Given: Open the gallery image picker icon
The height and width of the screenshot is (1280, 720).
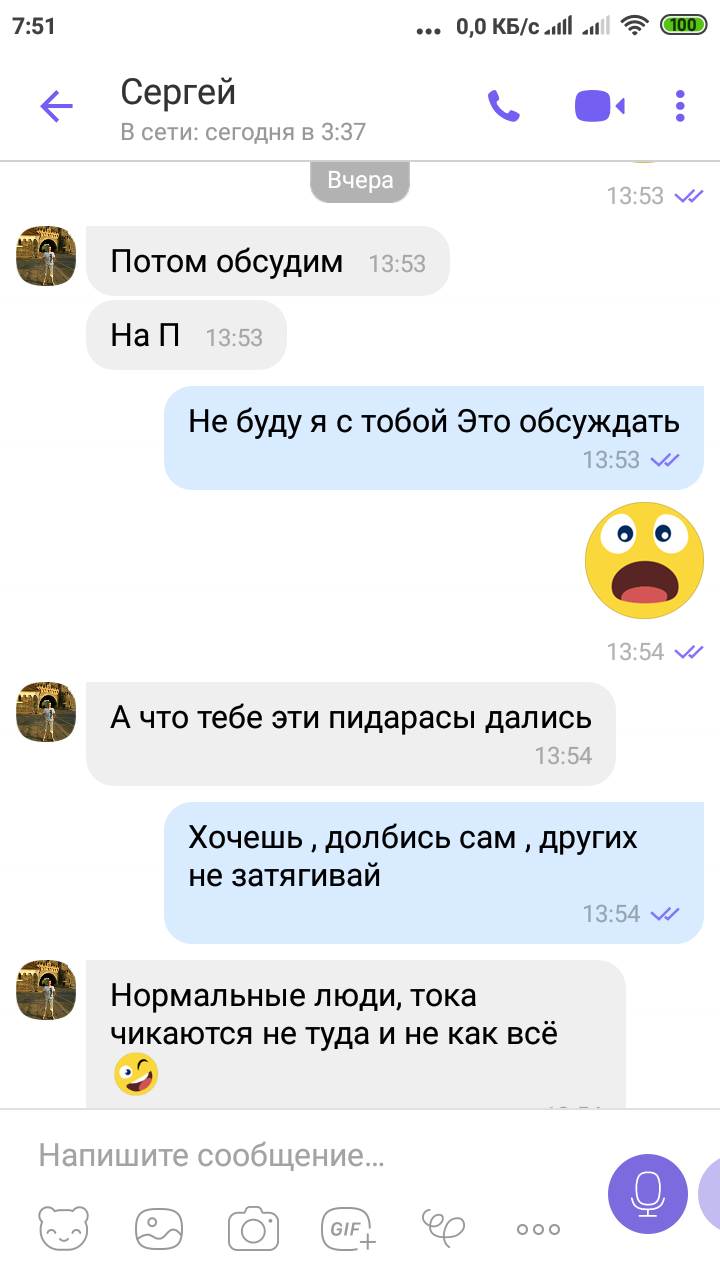Looking at the screenshot, I should point(159,1228).
